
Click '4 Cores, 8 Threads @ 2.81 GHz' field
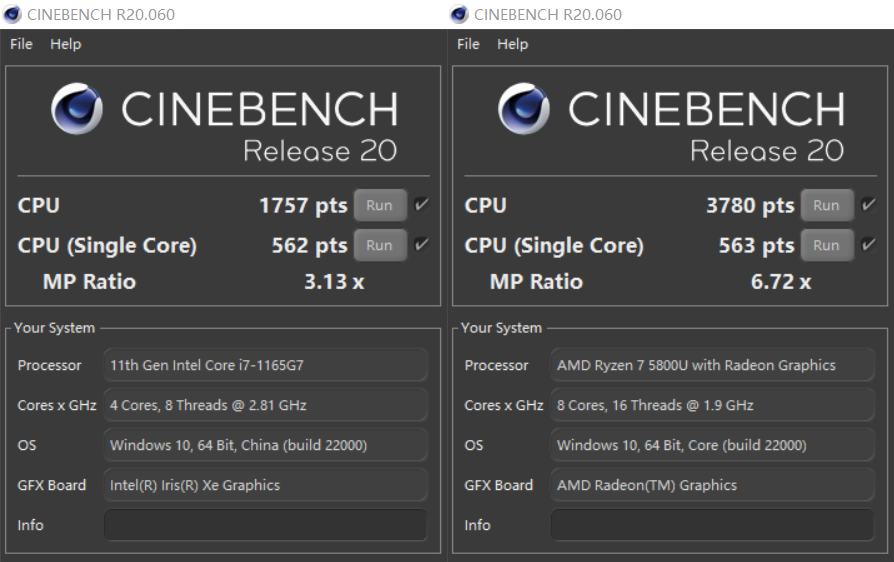265,405
